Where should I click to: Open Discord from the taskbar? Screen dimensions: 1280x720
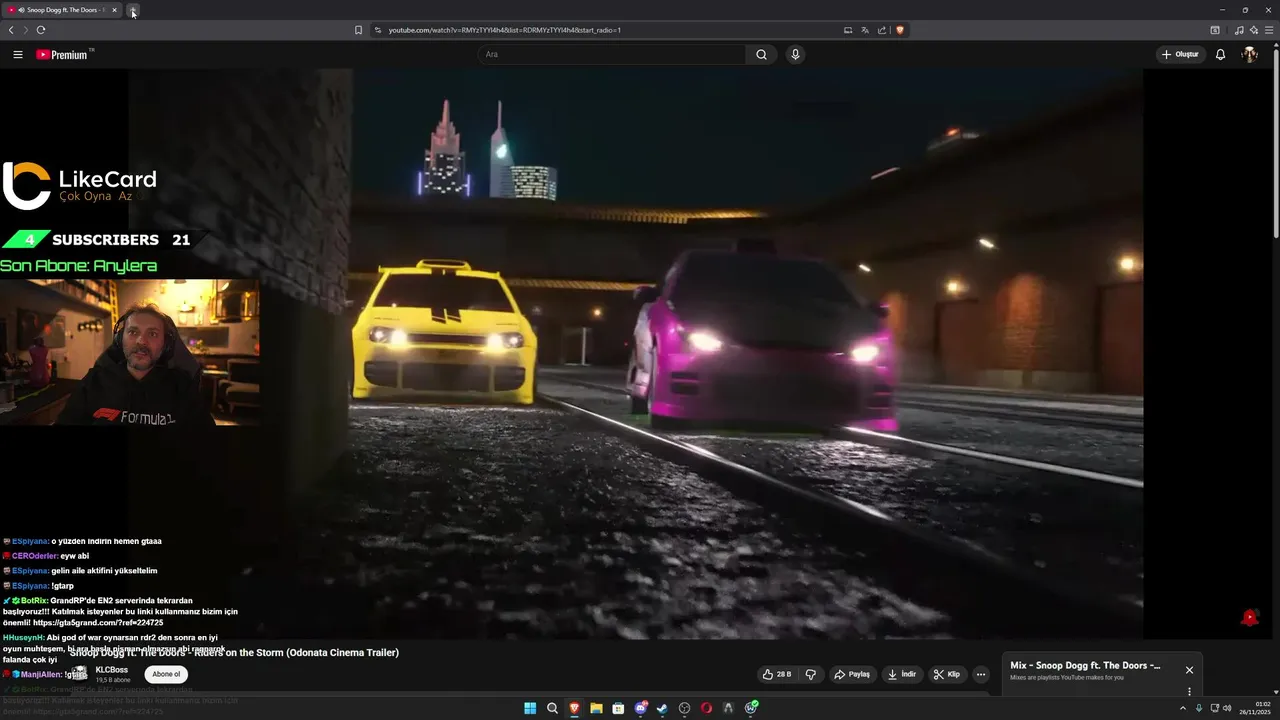coord(640,708)
